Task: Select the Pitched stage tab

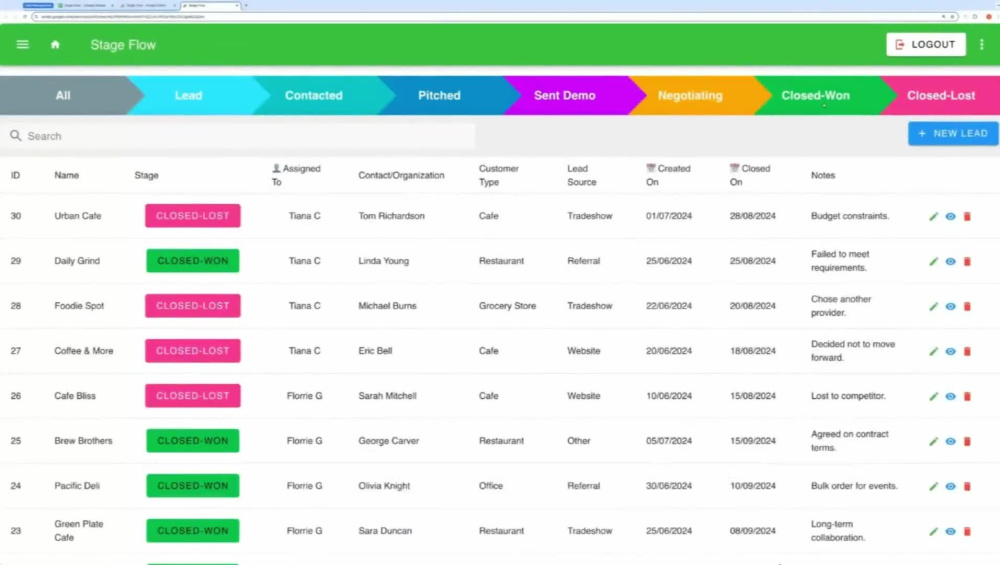Action: 439,96
